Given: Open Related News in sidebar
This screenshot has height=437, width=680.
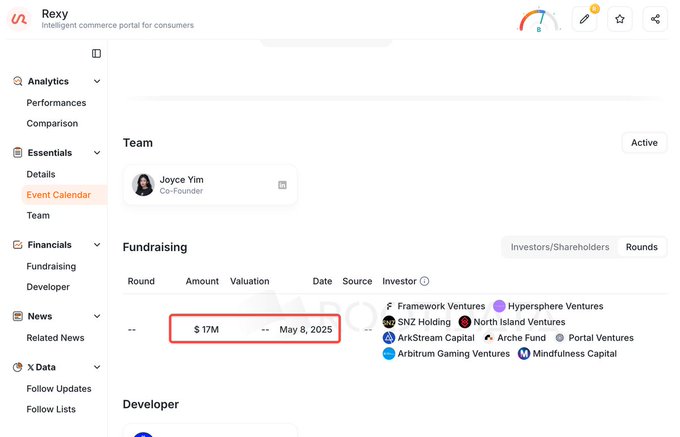Looking at the screenshot, I should click(x=55, y=338).
